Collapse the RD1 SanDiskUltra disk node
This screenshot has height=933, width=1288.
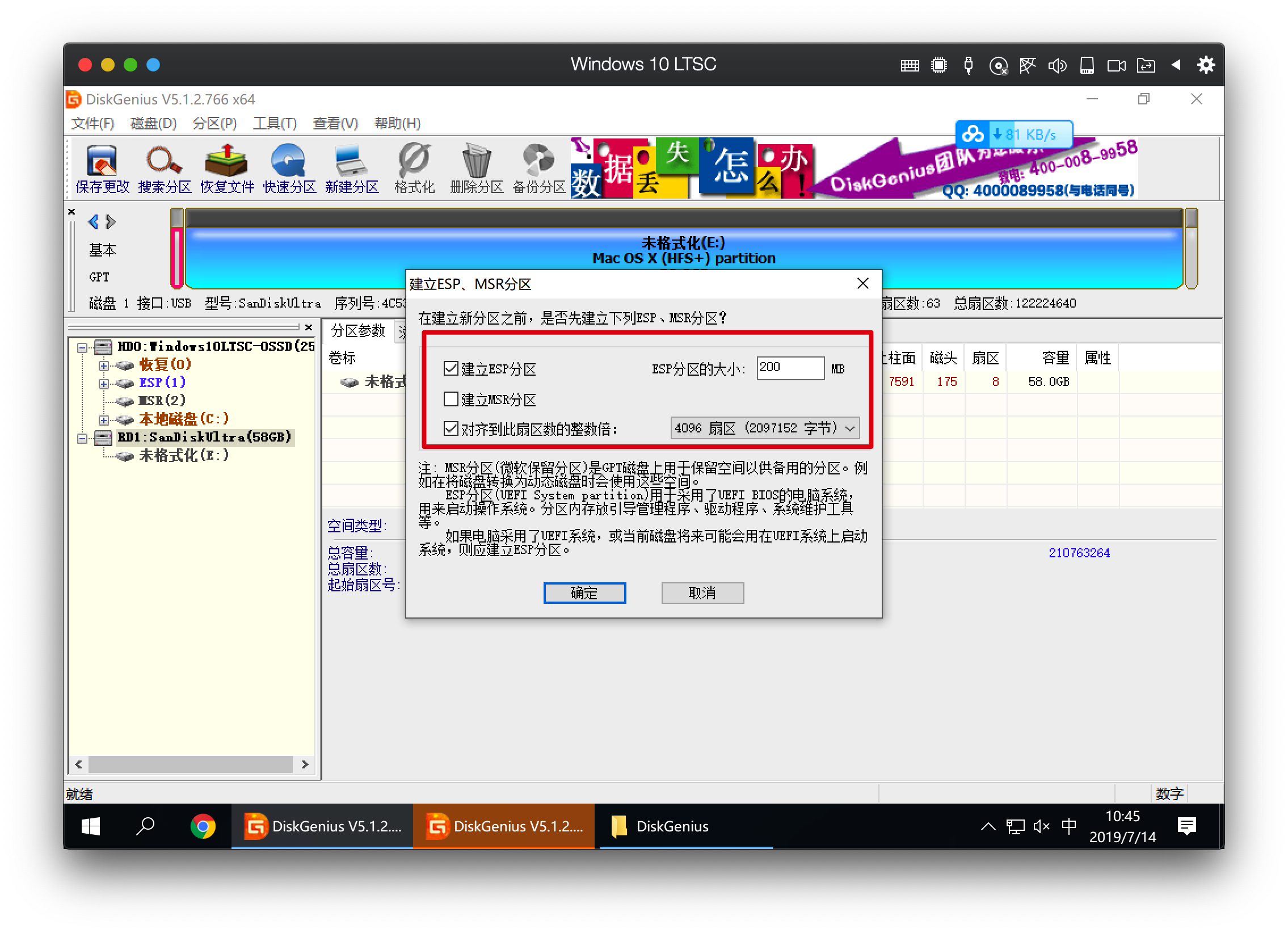[82, 438]
